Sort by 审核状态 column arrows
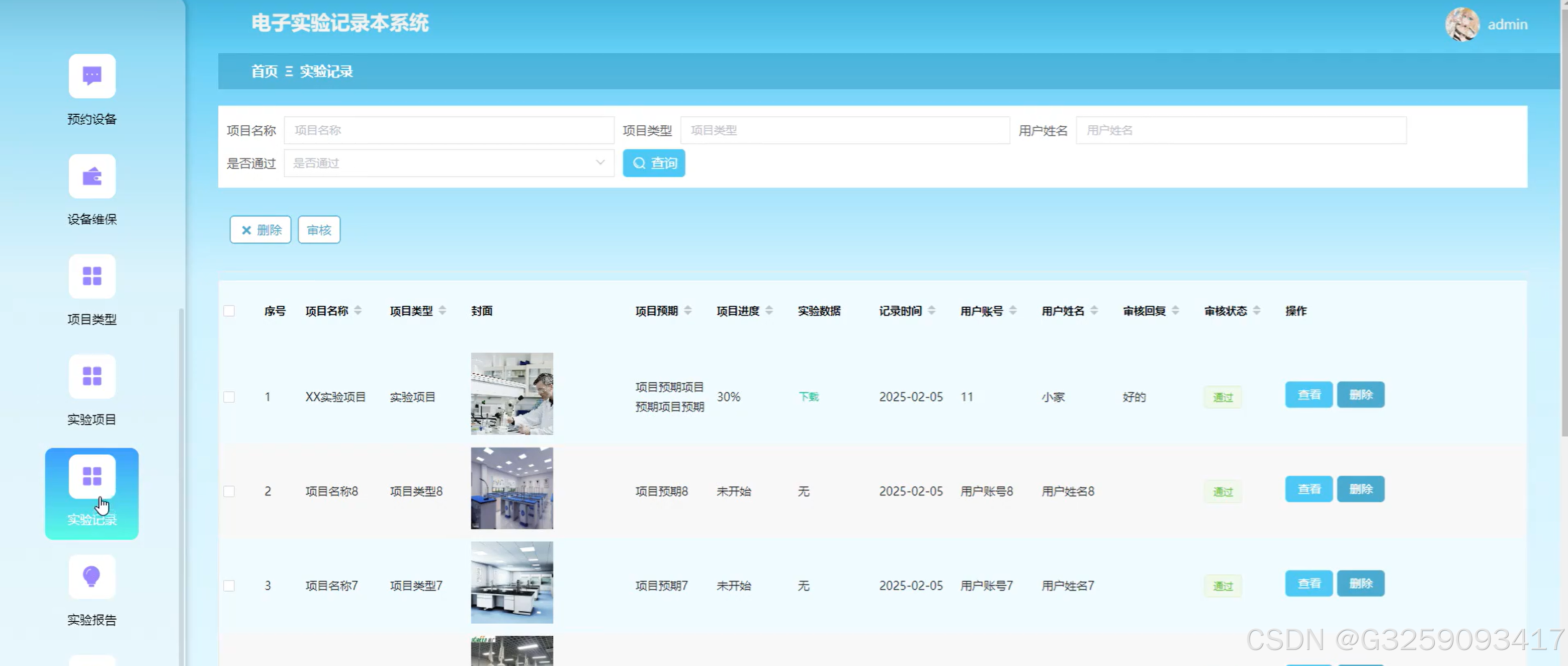This screenshot has height=666, width=1568. click(x=1256, y=311)
